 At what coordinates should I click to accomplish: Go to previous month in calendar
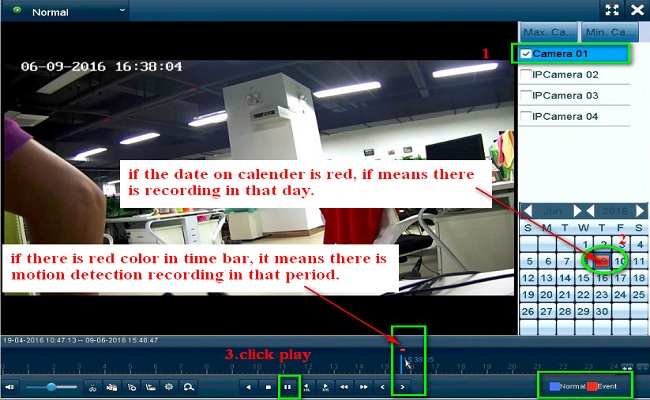pyautogui.click(x=527, y=211)
